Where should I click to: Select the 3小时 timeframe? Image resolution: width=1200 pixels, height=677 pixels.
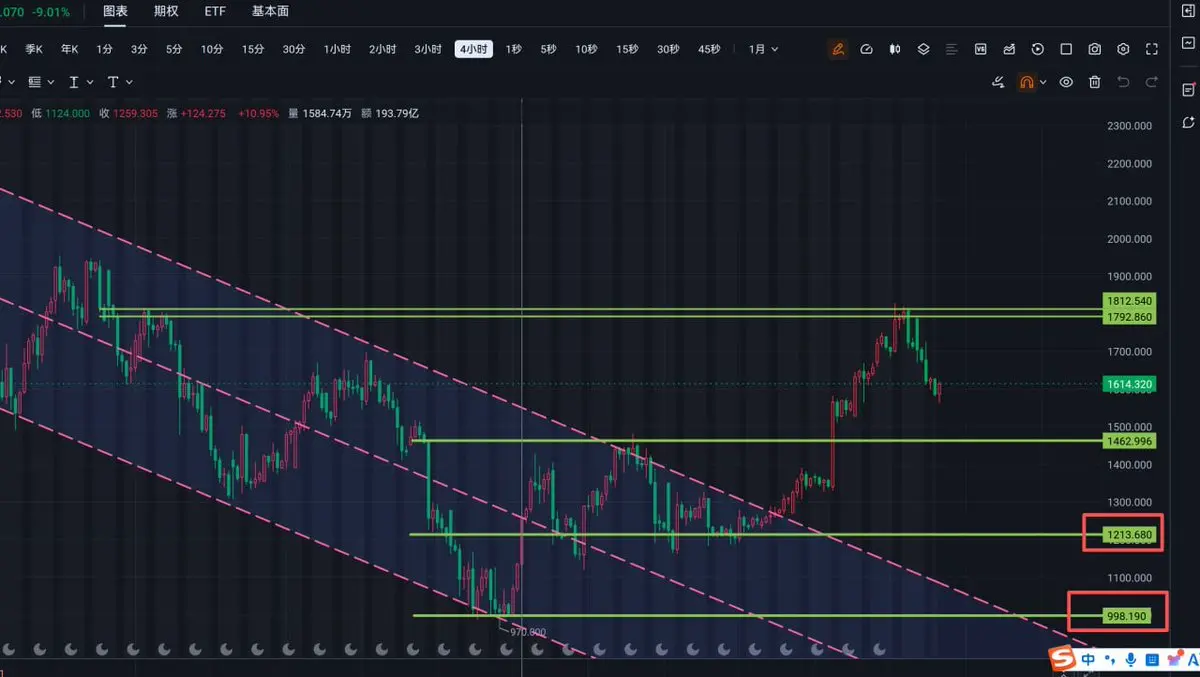tap(428, 49)
